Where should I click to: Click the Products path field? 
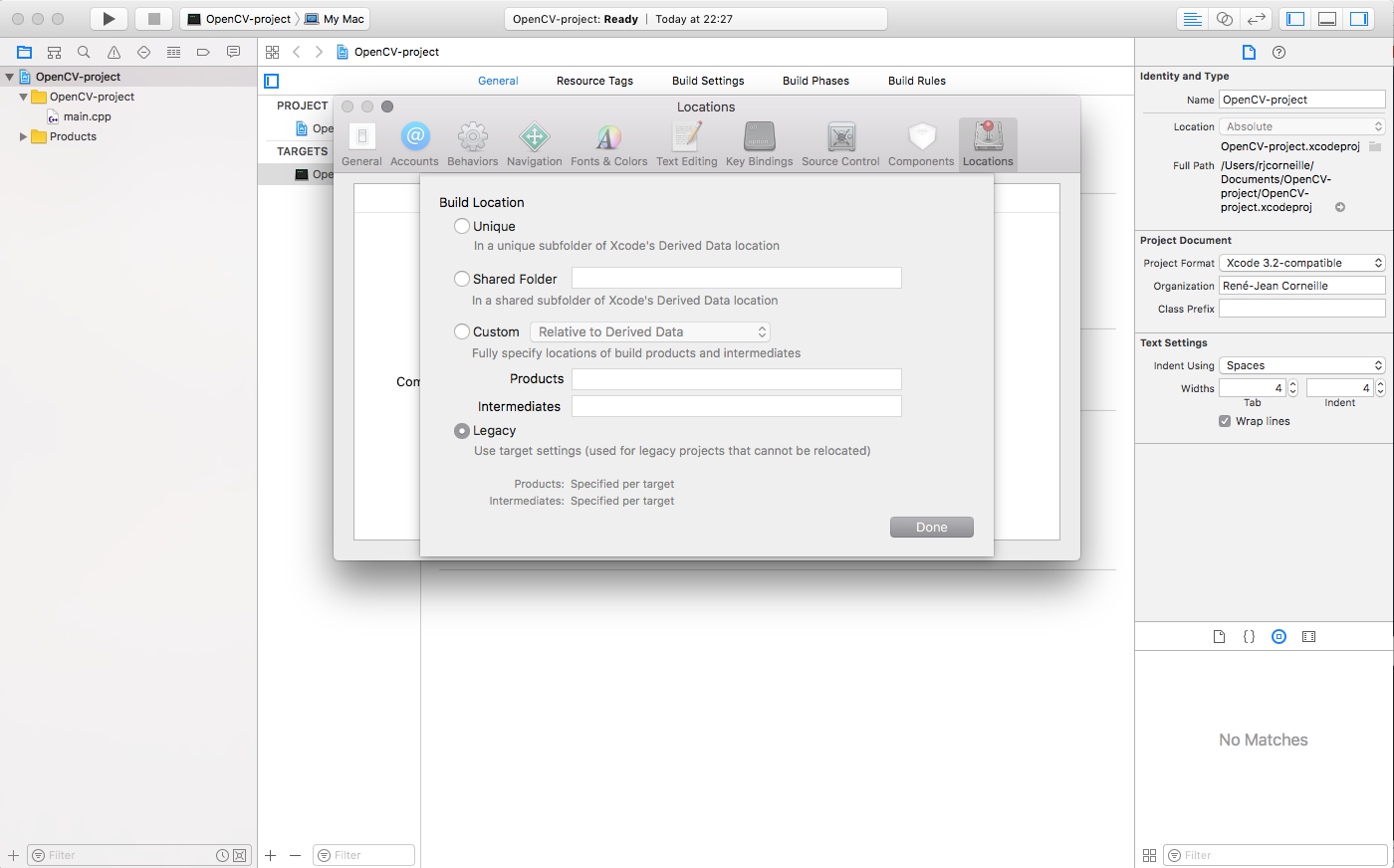coord(737,379)
